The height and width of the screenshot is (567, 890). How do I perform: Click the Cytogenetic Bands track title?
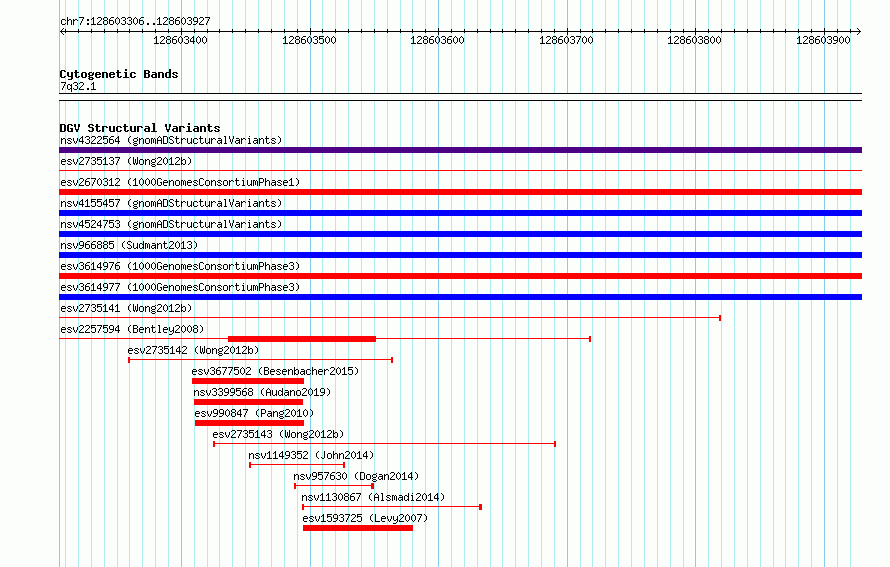coord(119,74)
